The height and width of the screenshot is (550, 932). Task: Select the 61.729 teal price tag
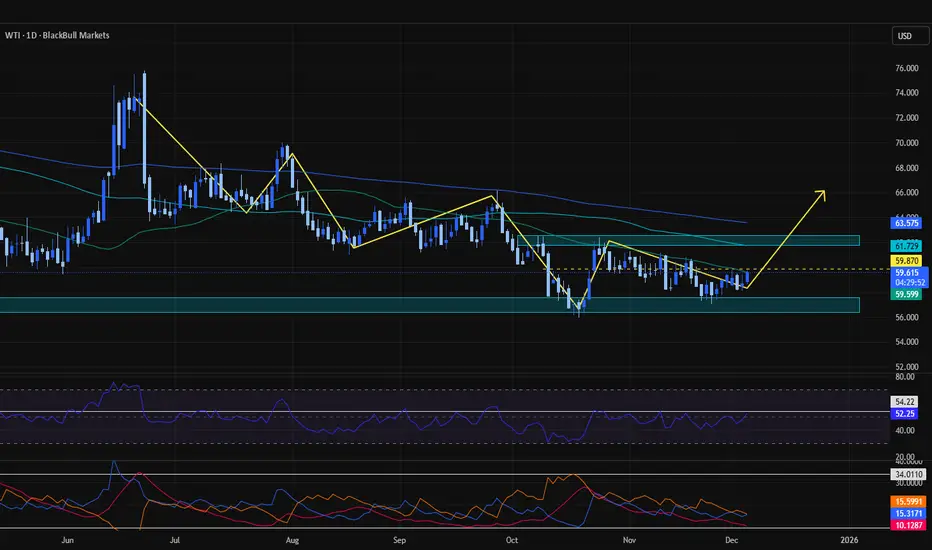point(906,246)
